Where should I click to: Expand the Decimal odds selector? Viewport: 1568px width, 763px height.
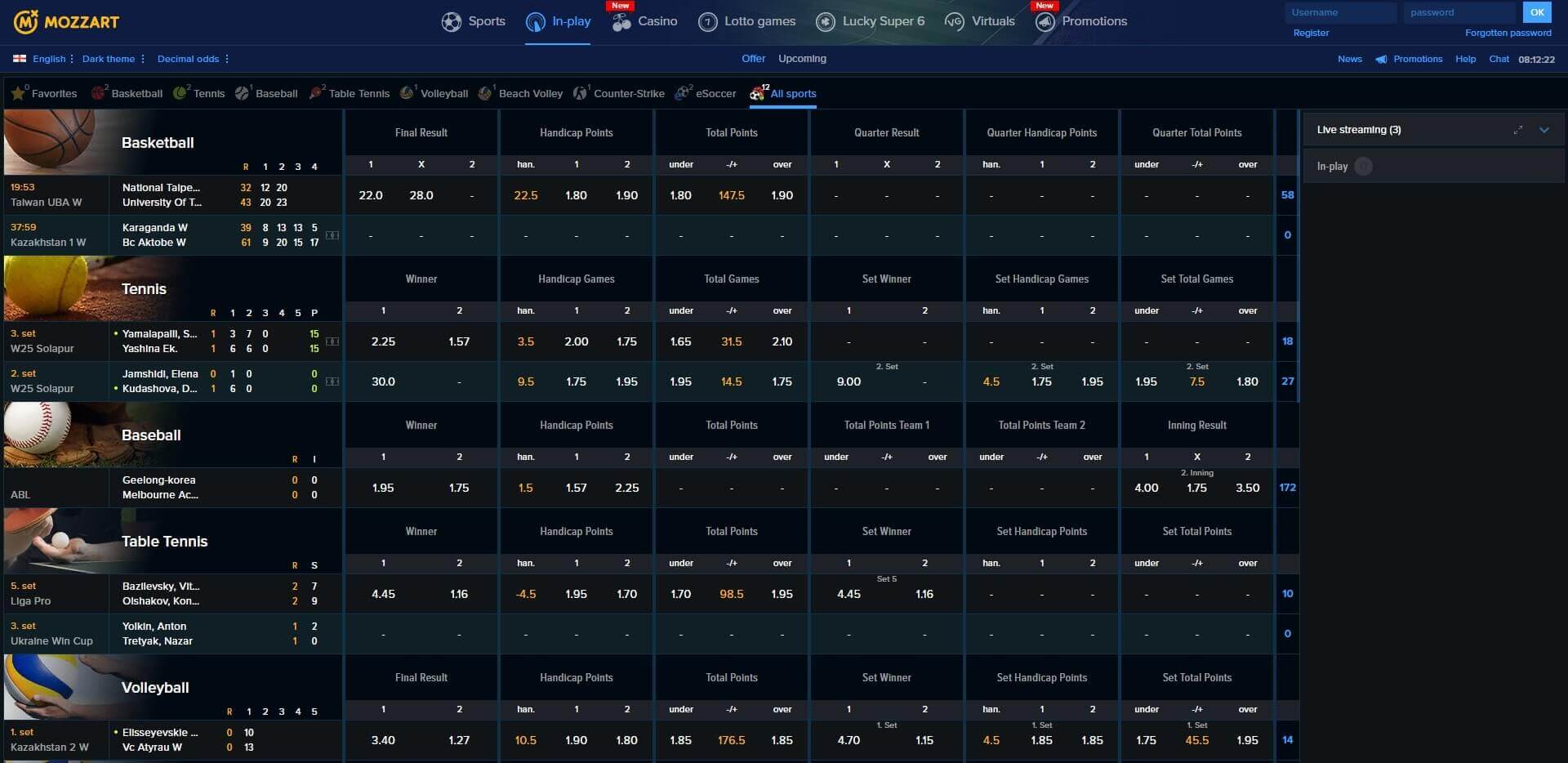187,58
